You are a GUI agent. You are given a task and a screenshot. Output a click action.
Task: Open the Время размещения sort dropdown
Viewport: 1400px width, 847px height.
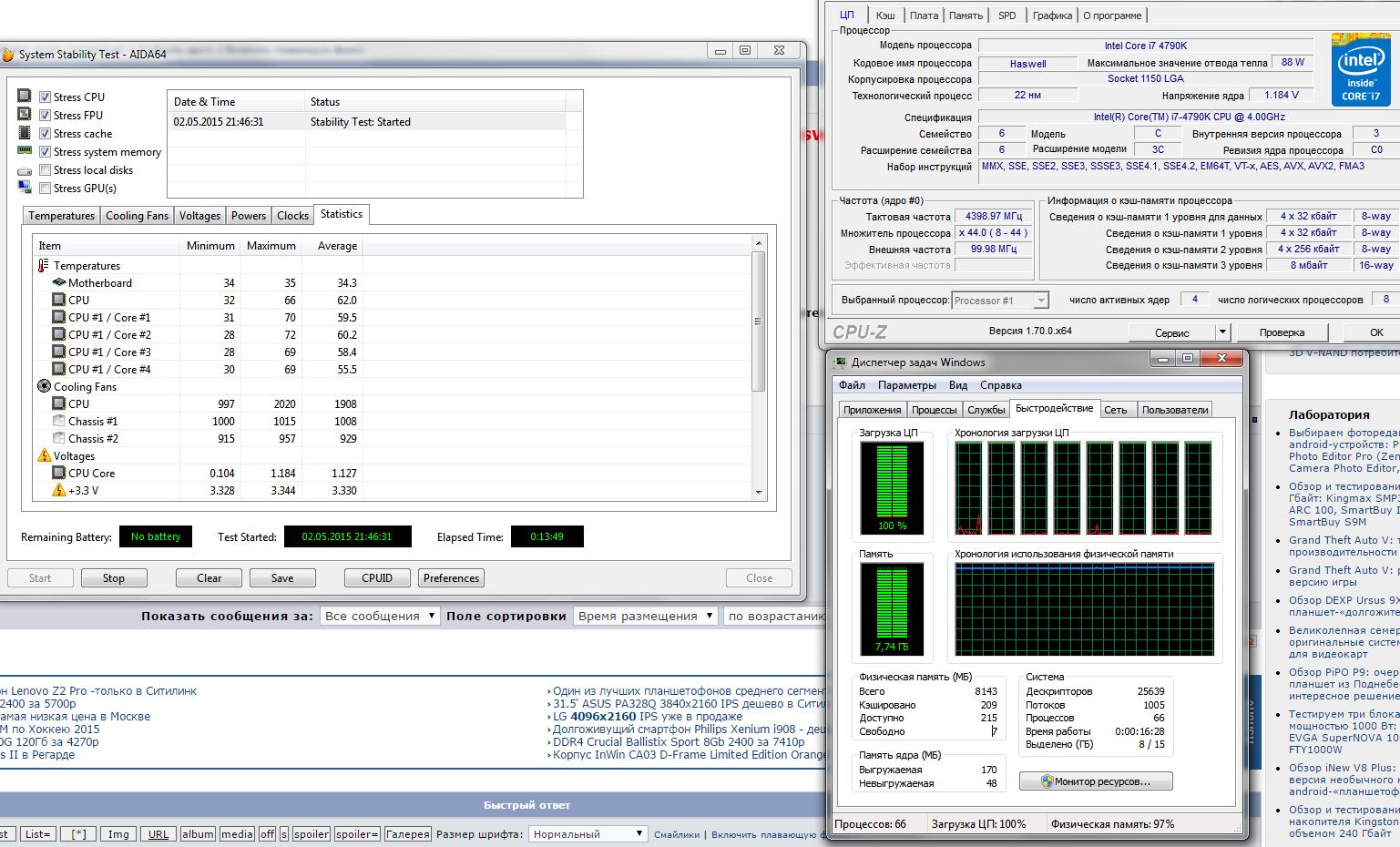(646, 616)
